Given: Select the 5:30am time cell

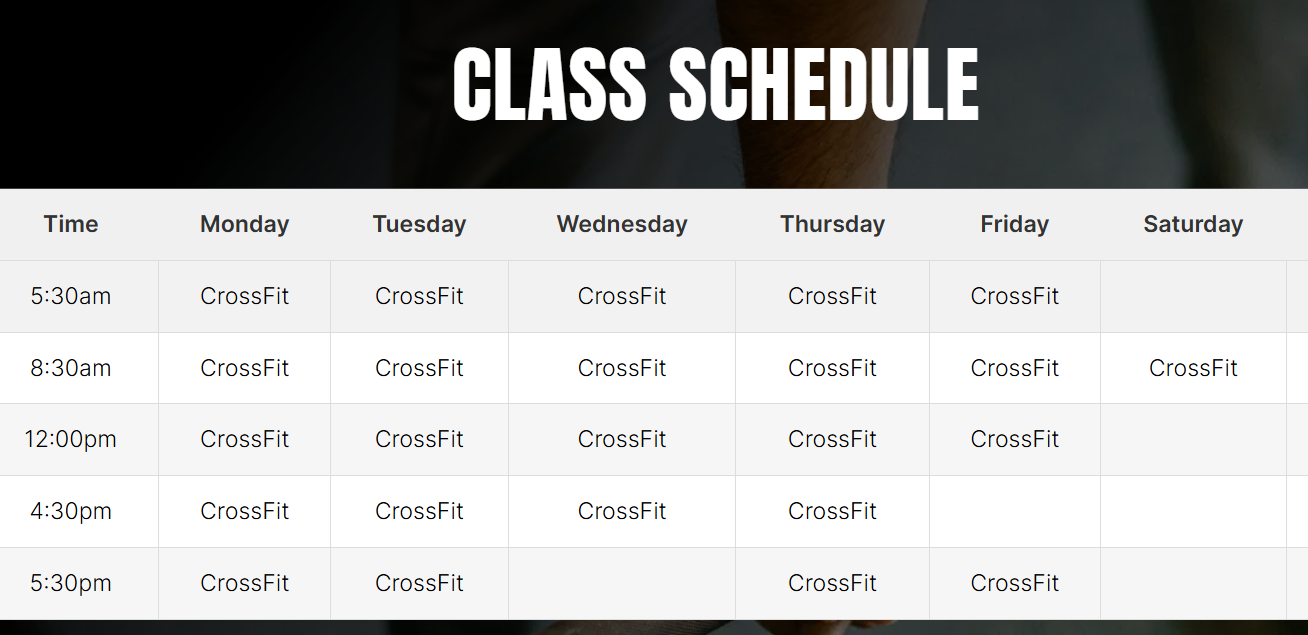Looking at the screenshot, I should [x=71, y=296].
